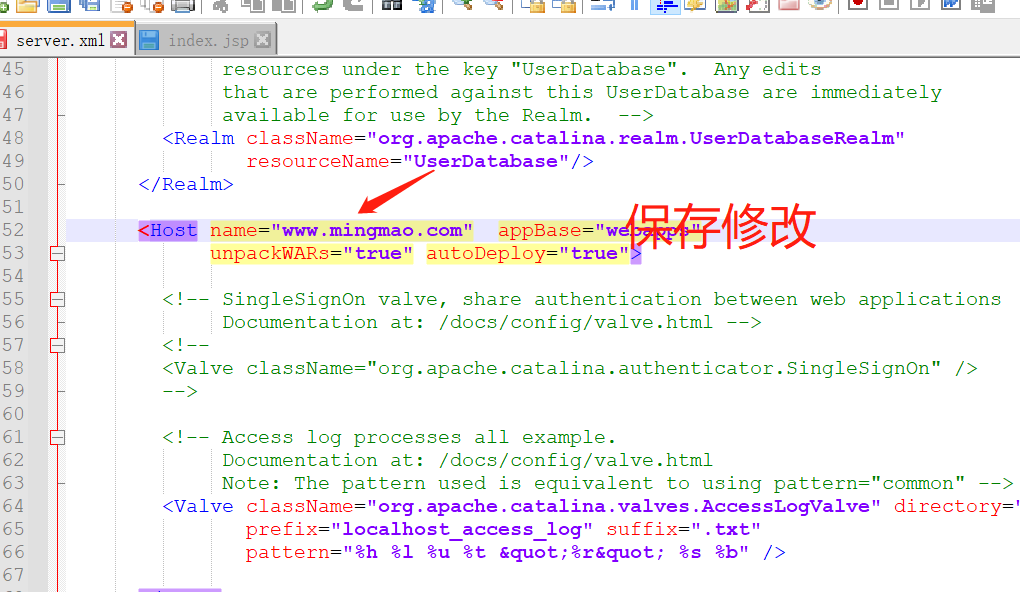Click unpackWARs="true" on line 53
The image size is (1020, 592).
coord(312,253)
